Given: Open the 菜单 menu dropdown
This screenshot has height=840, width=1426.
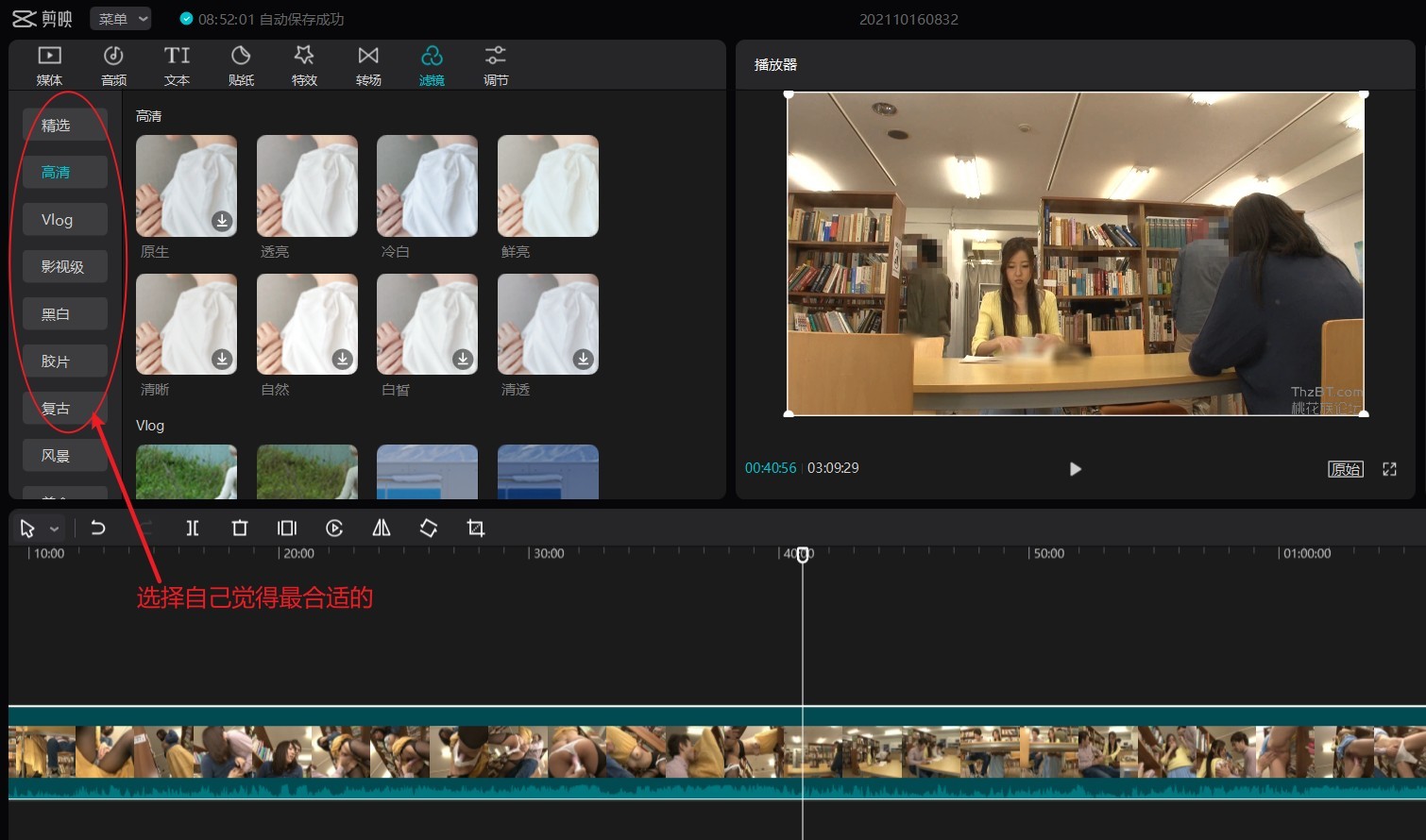Looking at the screenshot, I should tap(121, 19).
